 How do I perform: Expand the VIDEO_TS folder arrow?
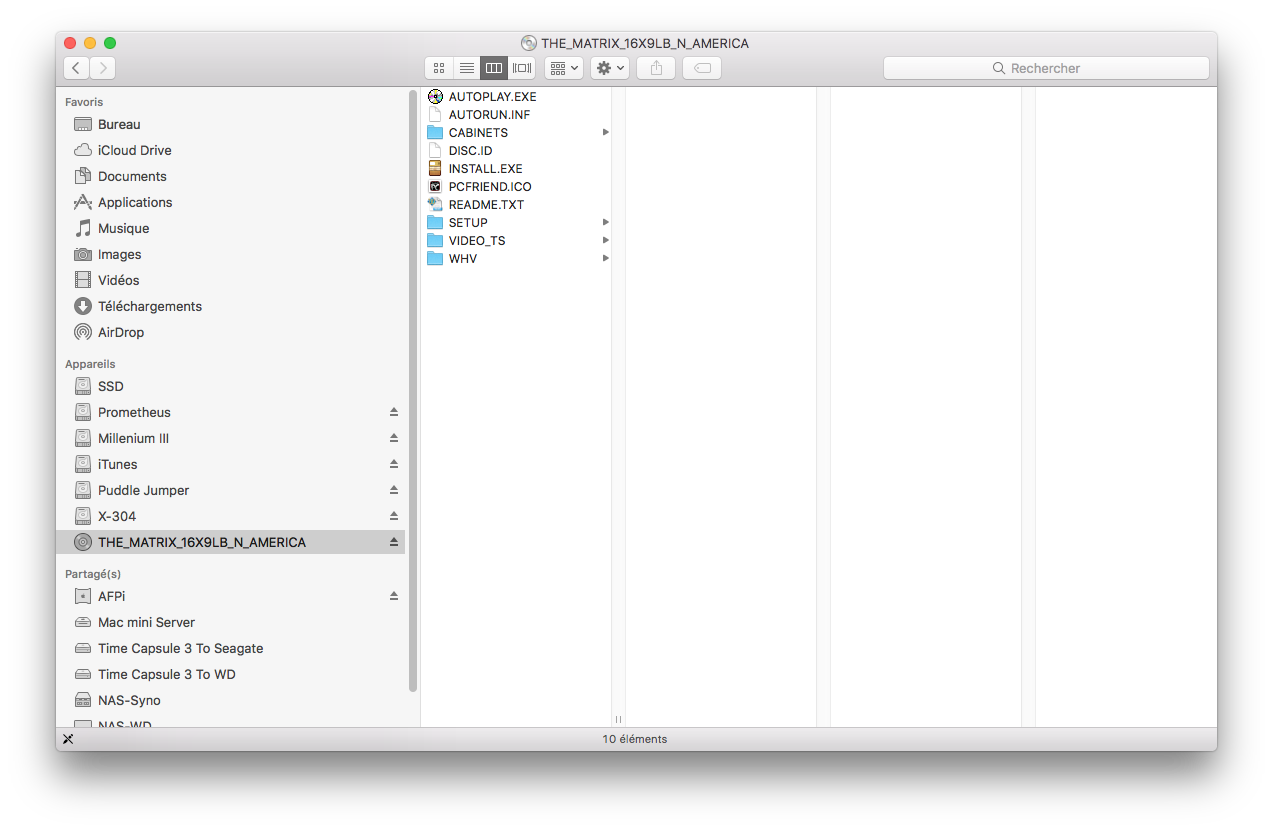pos(605,241)
